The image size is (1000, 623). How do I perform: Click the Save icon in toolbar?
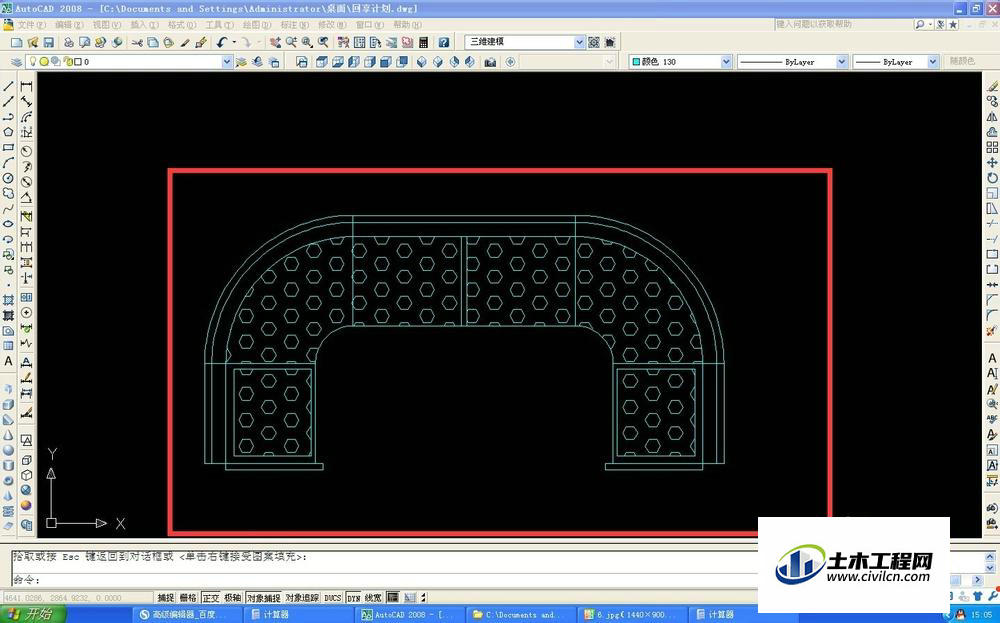pyautogui.click(x=48, y=42)
